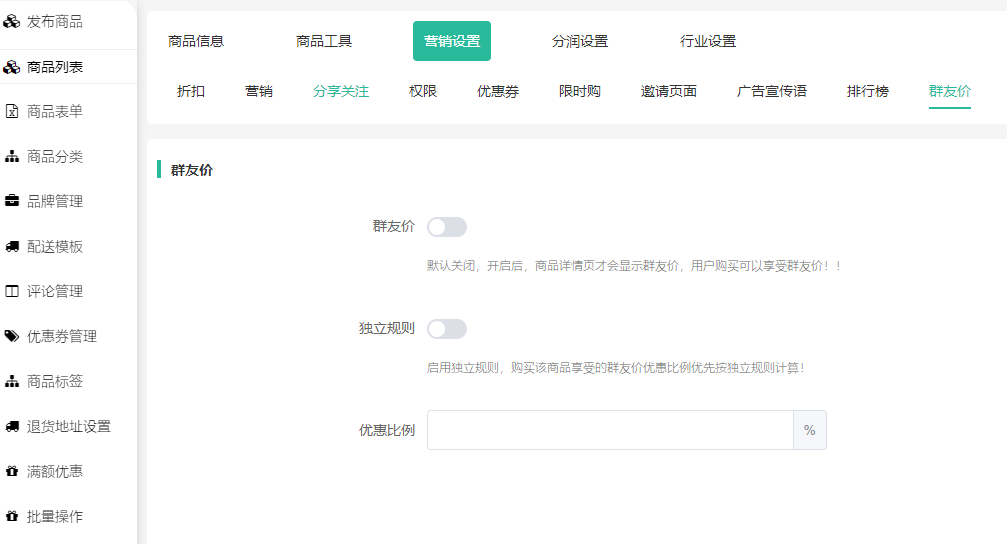Viewport: 1007px width, 544px height.
Task: Go to the 限时购 sub-tab
Action: coord(580,91)
